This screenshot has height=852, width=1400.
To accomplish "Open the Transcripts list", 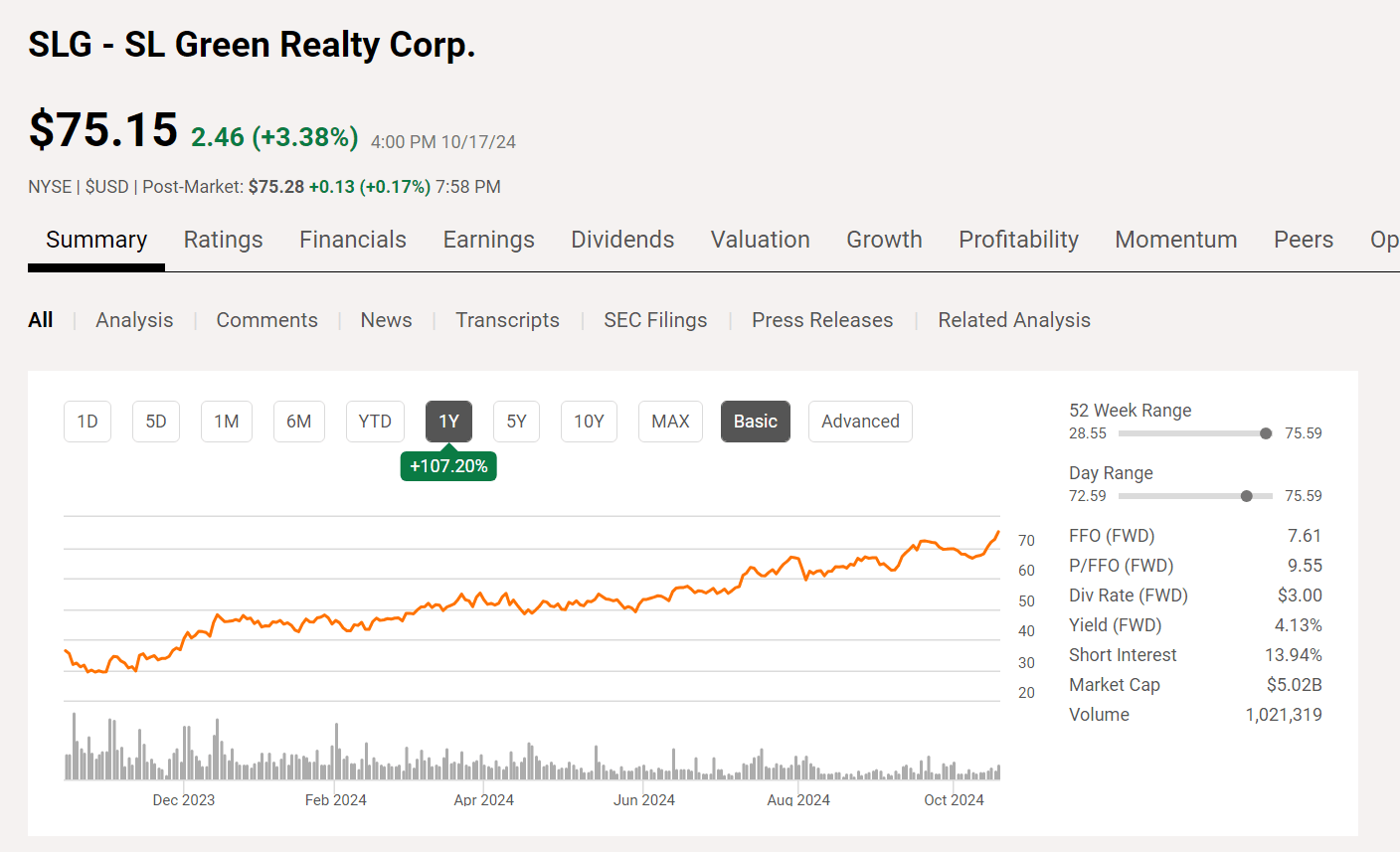I will coord(507,319).
